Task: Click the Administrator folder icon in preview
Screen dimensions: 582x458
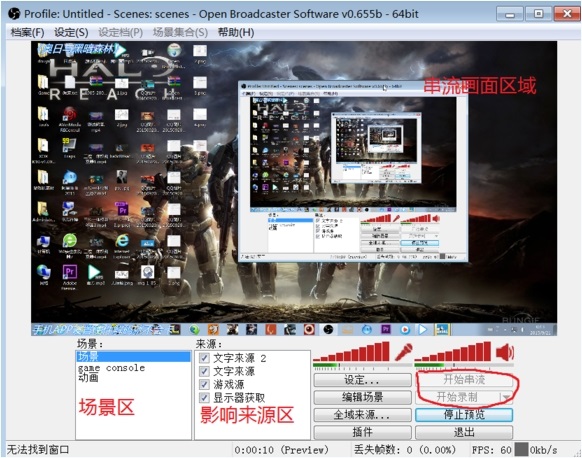Action: 43,209
